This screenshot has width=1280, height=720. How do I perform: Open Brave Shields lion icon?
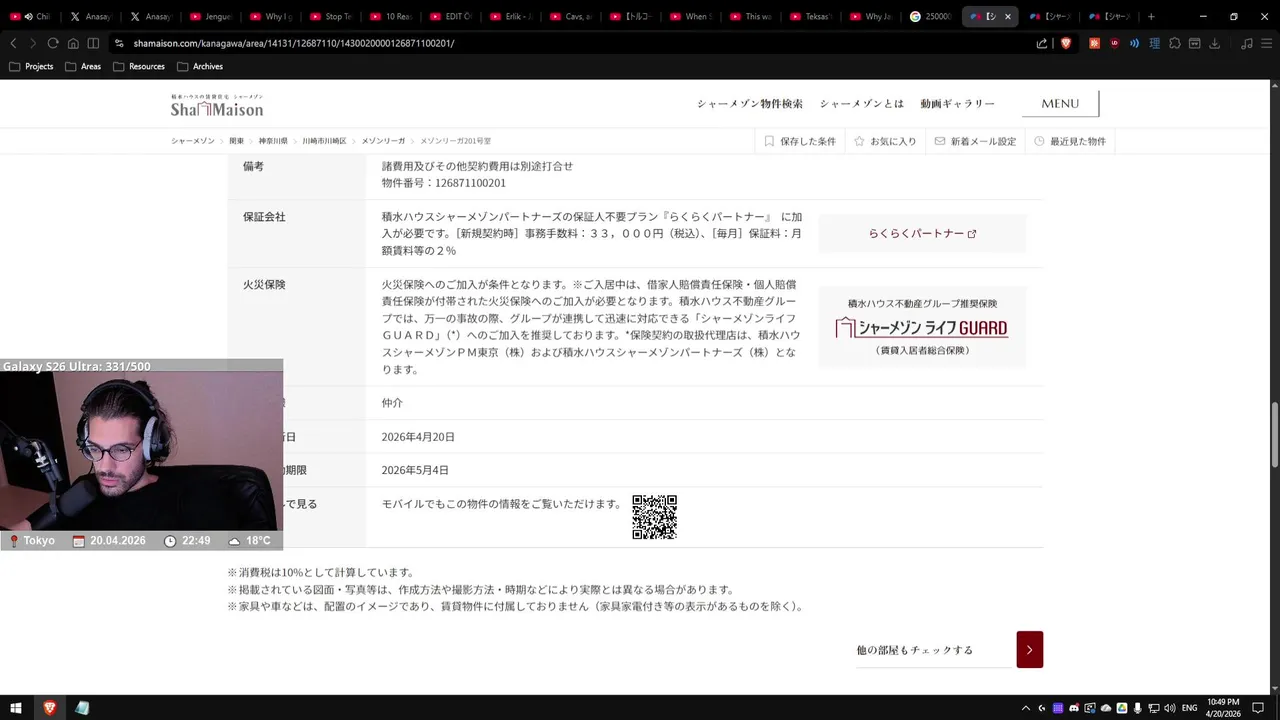(1065, 43)
